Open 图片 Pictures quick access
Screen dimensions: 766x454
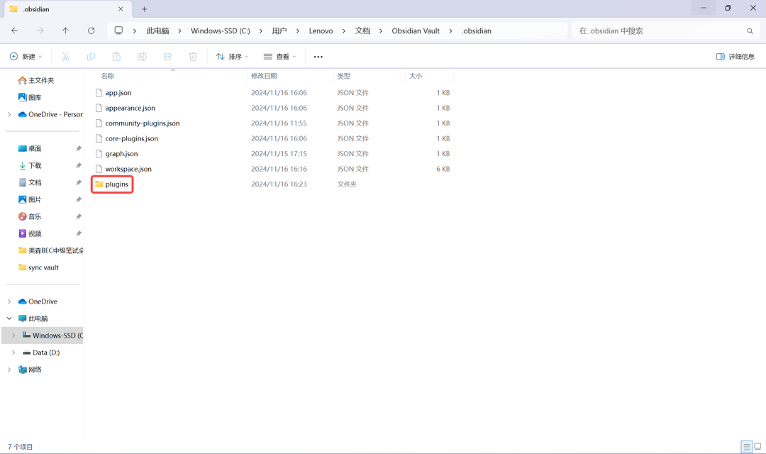[30, 199]
